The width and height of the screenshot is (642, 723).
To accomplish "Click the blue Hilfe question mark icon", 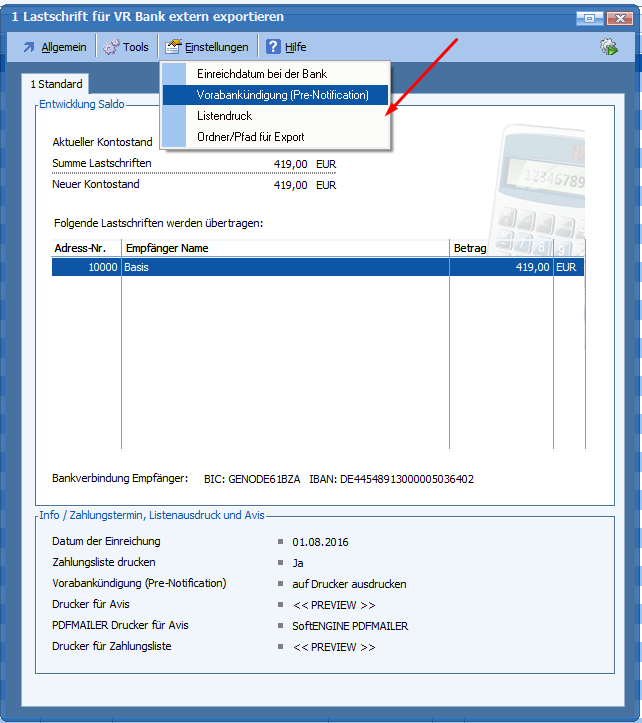I will pos(273,47).
